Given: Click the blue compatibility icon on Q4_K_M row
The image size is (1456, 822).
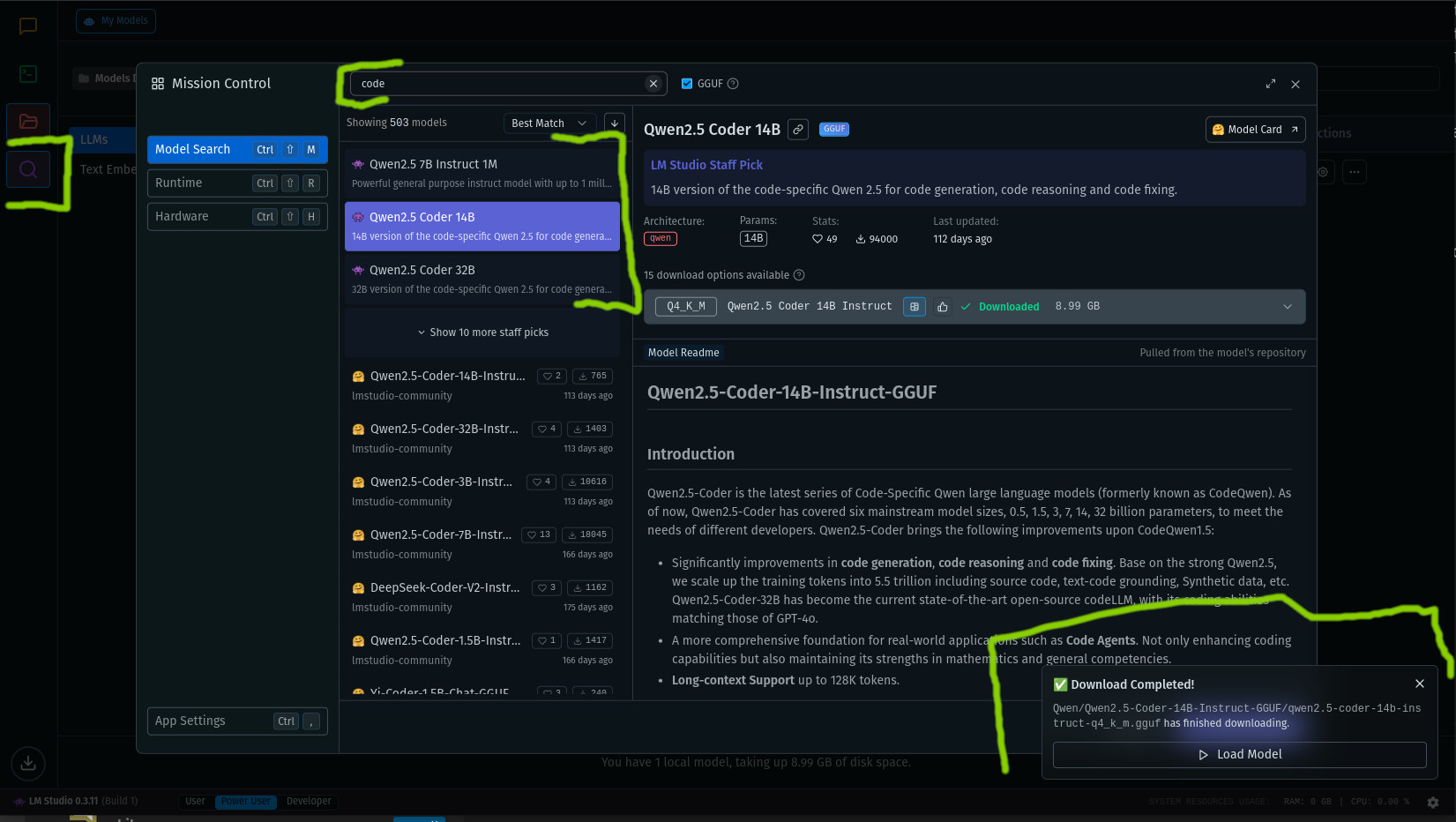Looking at the screenshot, I should (915, 307).
